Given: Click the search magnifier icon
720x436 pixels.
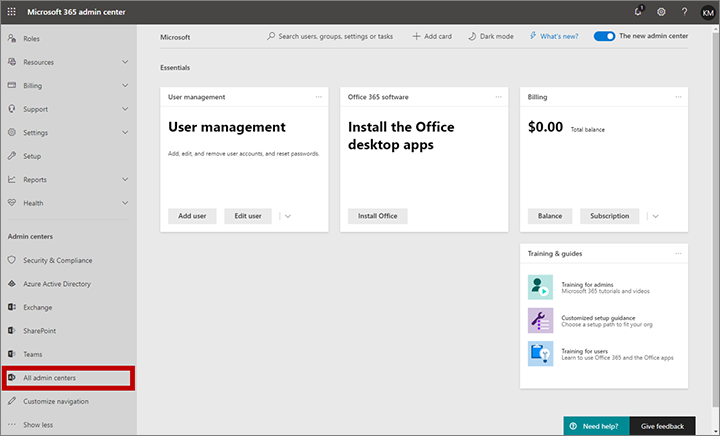Looking at the screenshot, I should [271, 36].
